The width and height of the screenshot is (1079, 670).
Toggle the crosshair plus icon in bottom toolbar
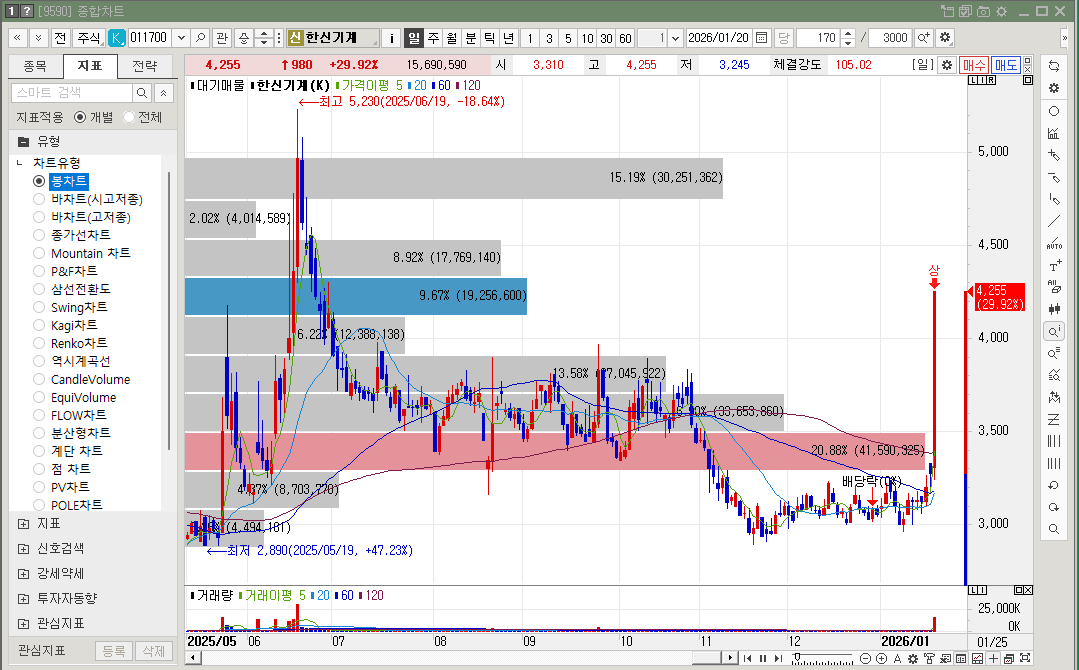tap(993, 658)
